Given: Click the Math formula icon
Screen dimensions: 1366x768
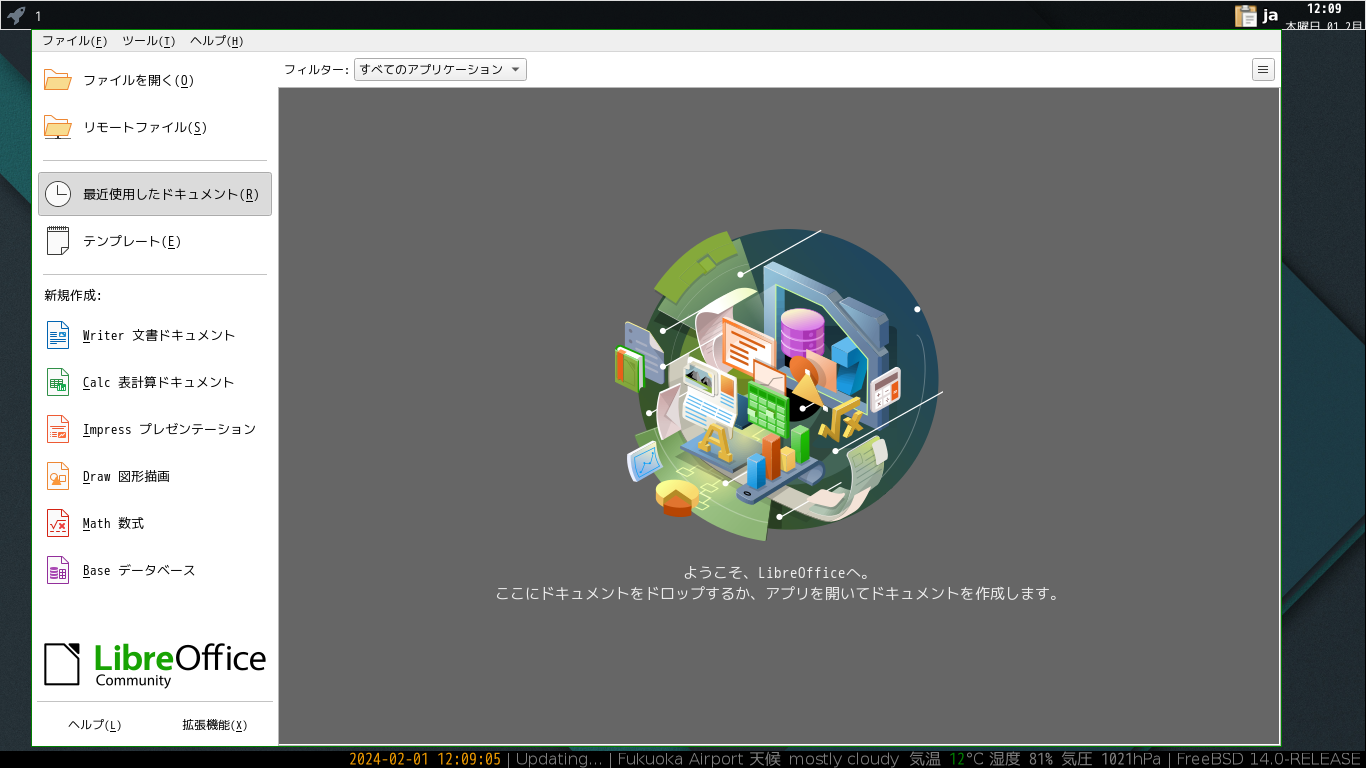Looking at the screenshot, I should coord(58,523).
